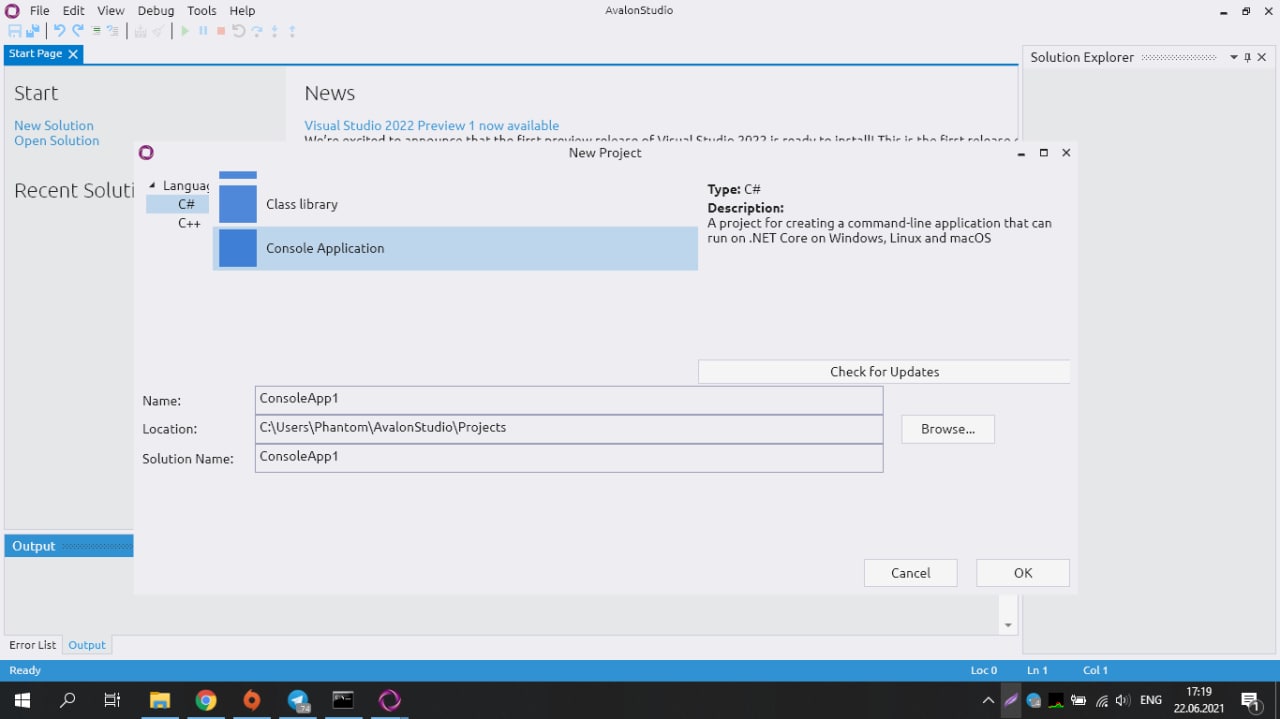Switch to the Error List tab
Screen dimensions: 1280x719
33,645
